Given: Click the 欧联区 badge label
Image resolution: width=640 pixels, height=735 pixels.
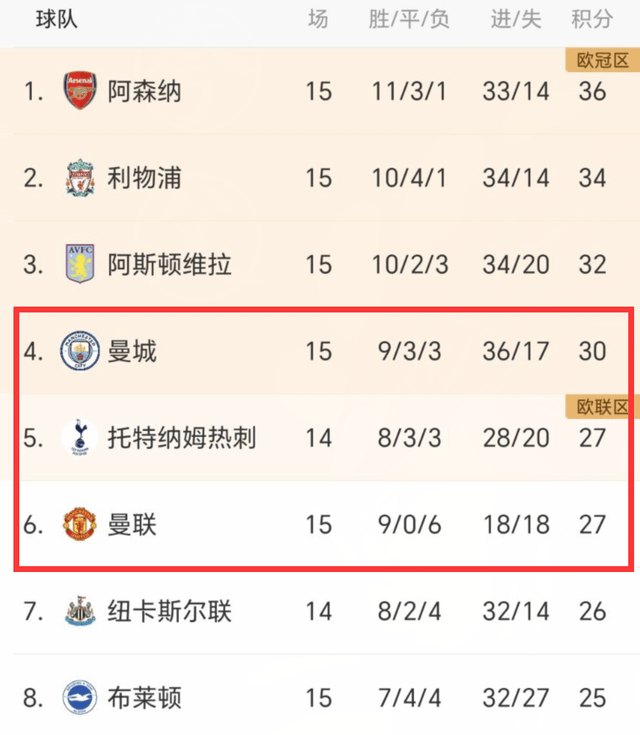Looking at the screenshot, I should tap(602, 407).
